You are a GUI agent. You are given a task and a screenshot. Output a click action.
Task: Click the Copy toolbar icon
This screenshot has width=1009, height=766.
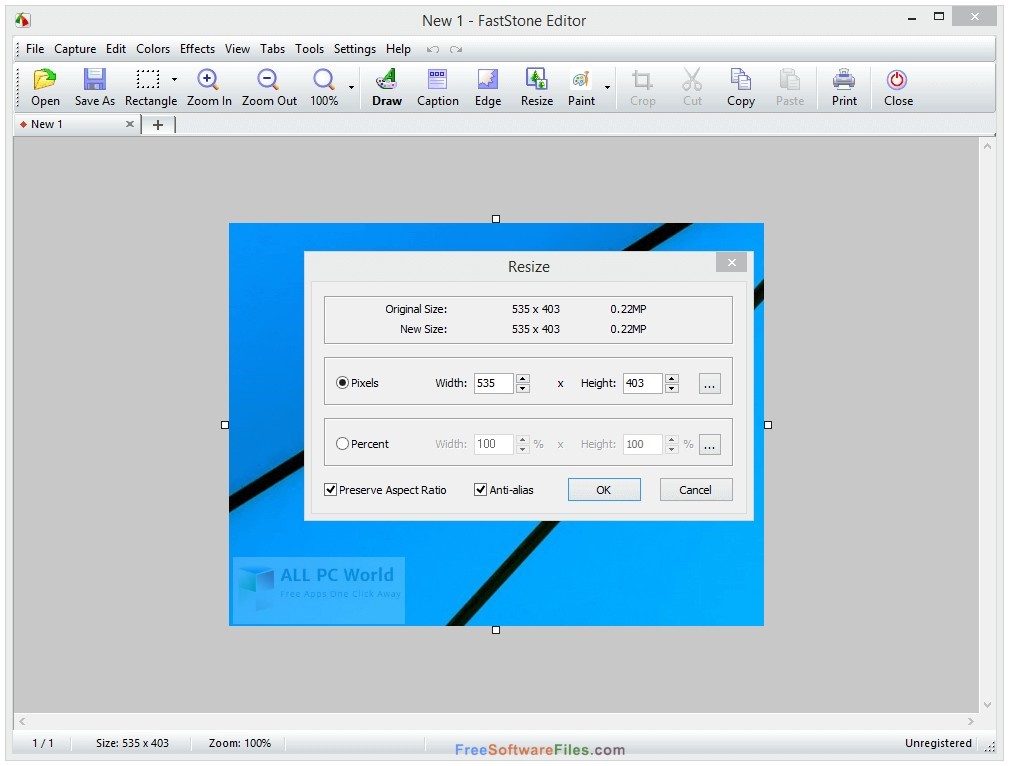740,79
